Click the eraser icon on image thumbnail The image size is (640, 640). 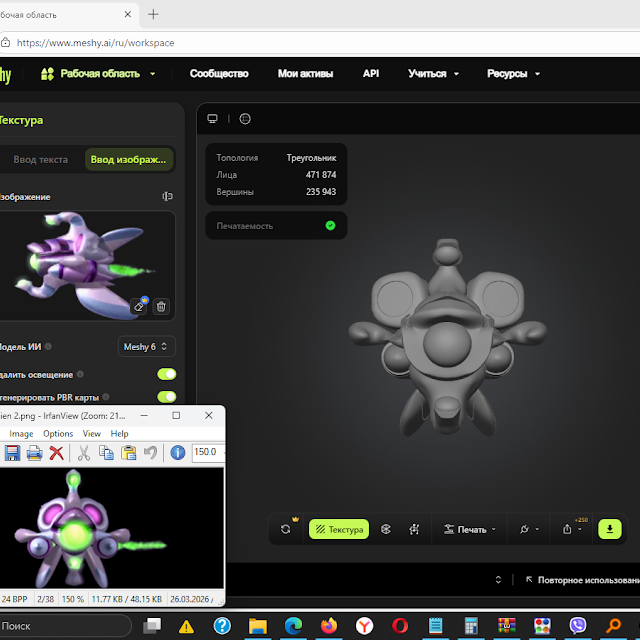tap(139, 306)
